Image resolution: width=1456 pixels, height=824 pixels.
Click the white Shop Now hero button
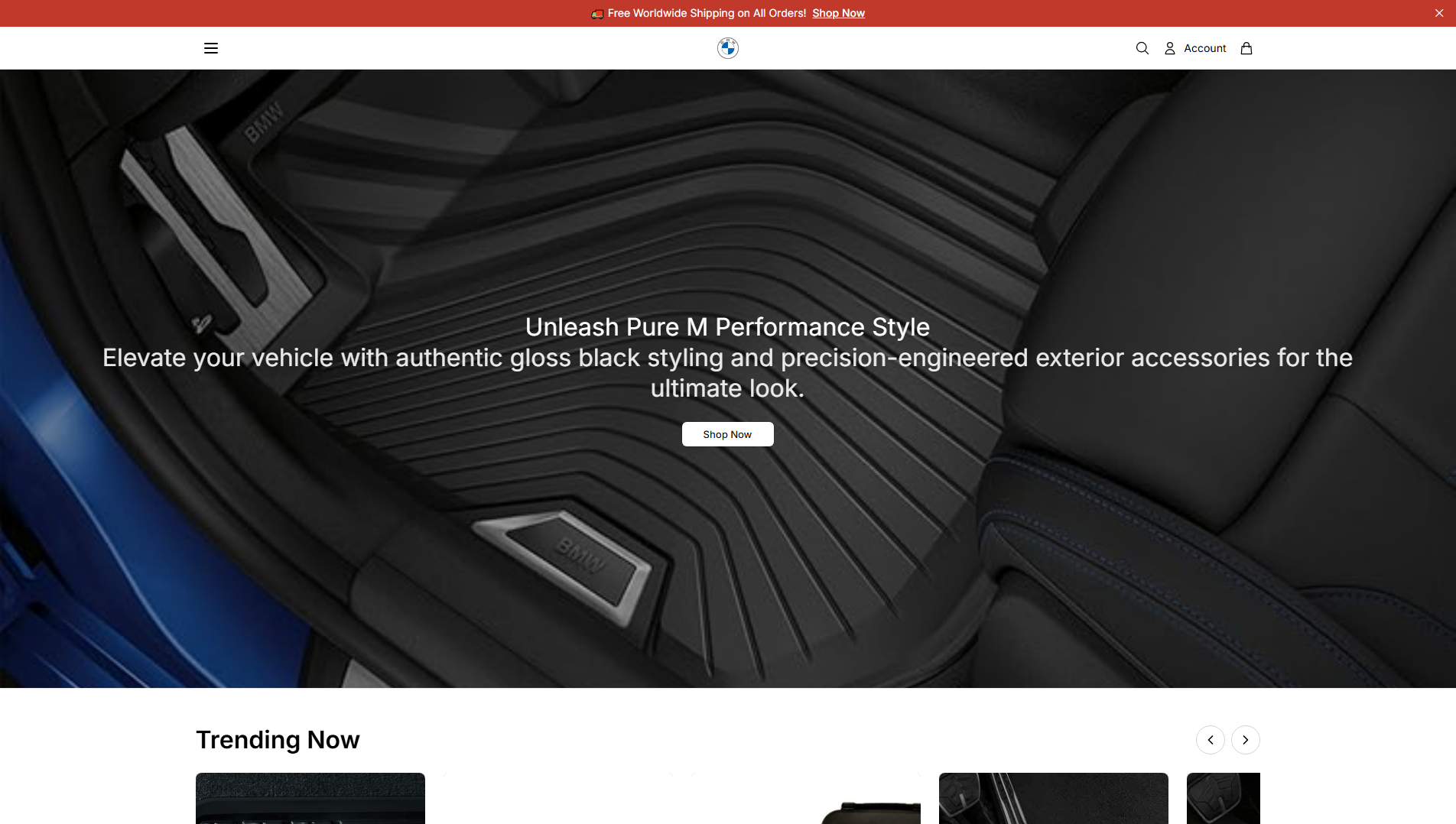click(728, 434)
